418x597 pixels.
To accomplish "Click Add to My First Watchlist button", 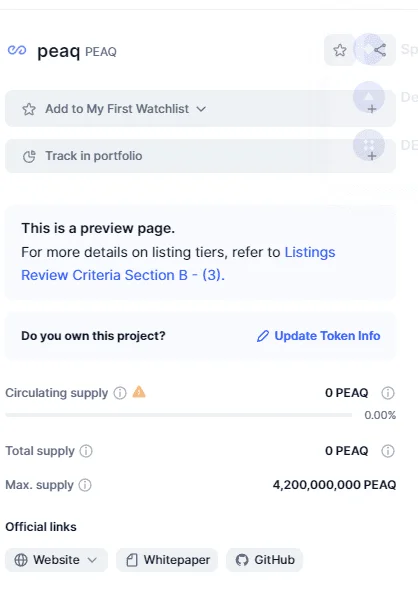I will (x=200, y=109).
